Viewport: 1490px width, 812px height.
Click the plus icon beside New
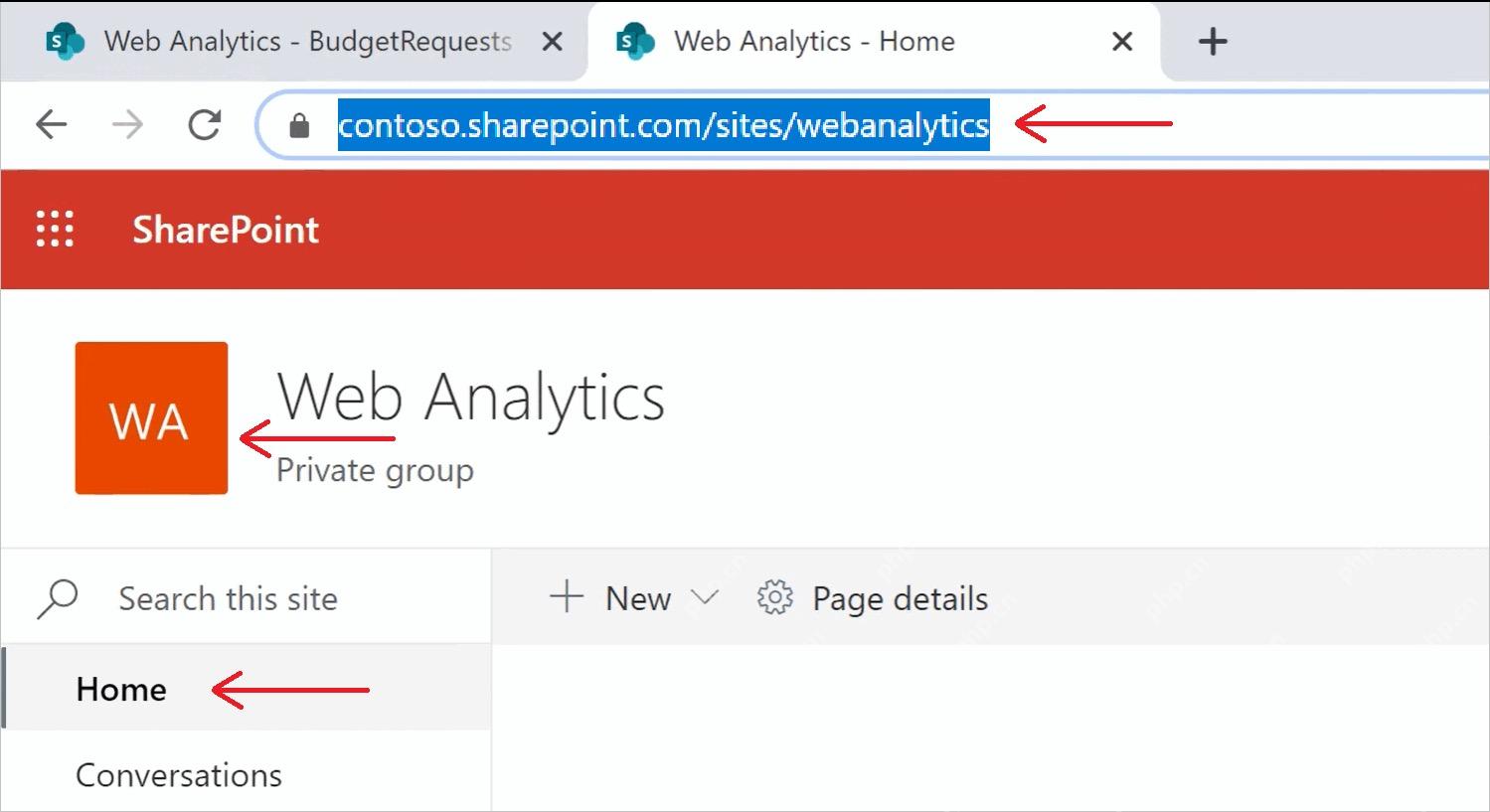(x=567, y=597)
